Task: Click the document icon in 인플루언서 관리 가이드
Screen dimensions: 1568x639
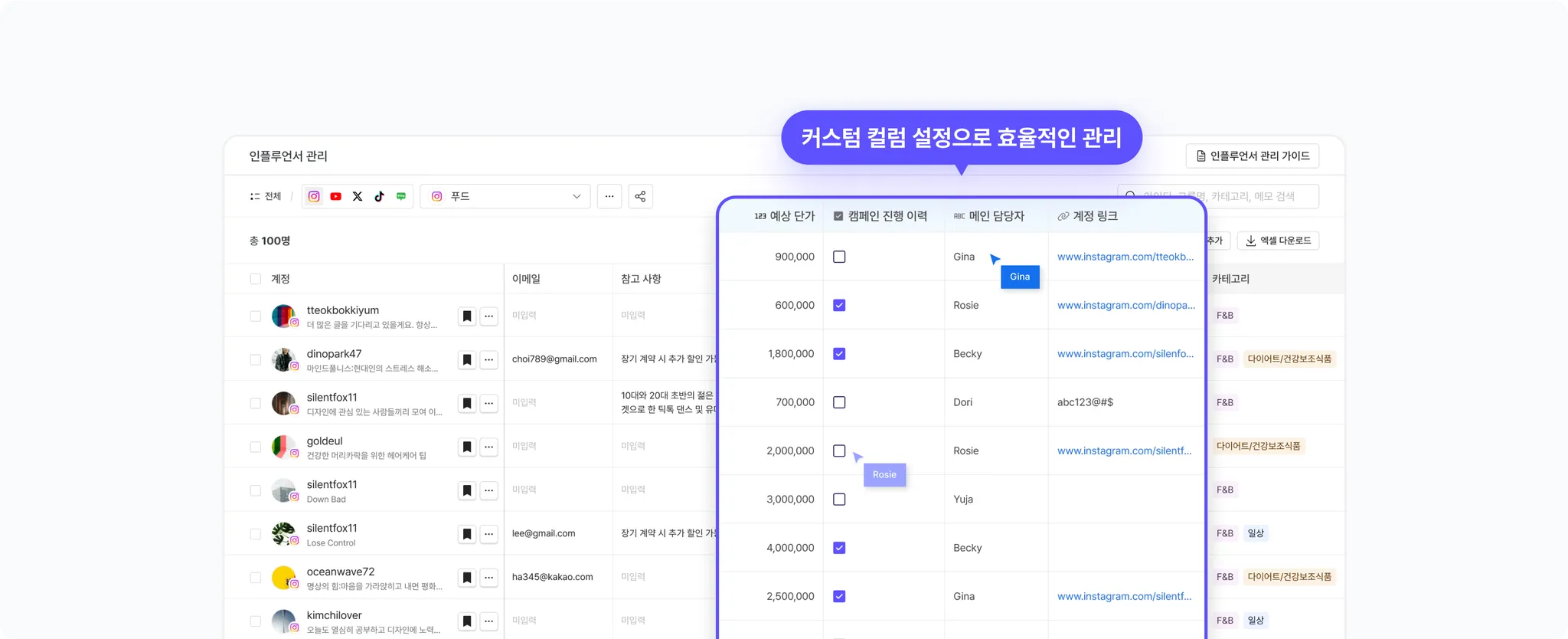Action: pyautogui.click(x=1201, y=156)
